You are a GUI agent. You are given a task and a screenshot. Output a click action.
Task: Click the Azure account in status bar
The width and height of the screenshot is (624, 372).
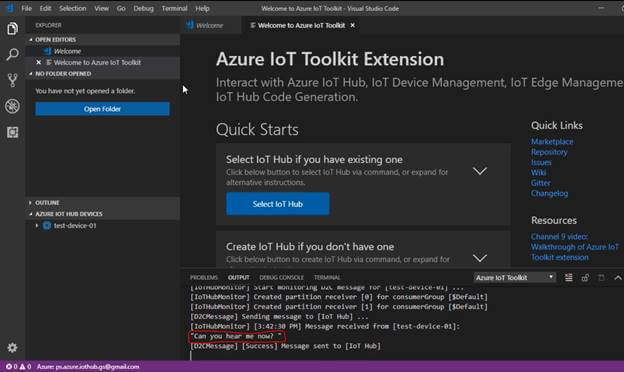point(88,366)
